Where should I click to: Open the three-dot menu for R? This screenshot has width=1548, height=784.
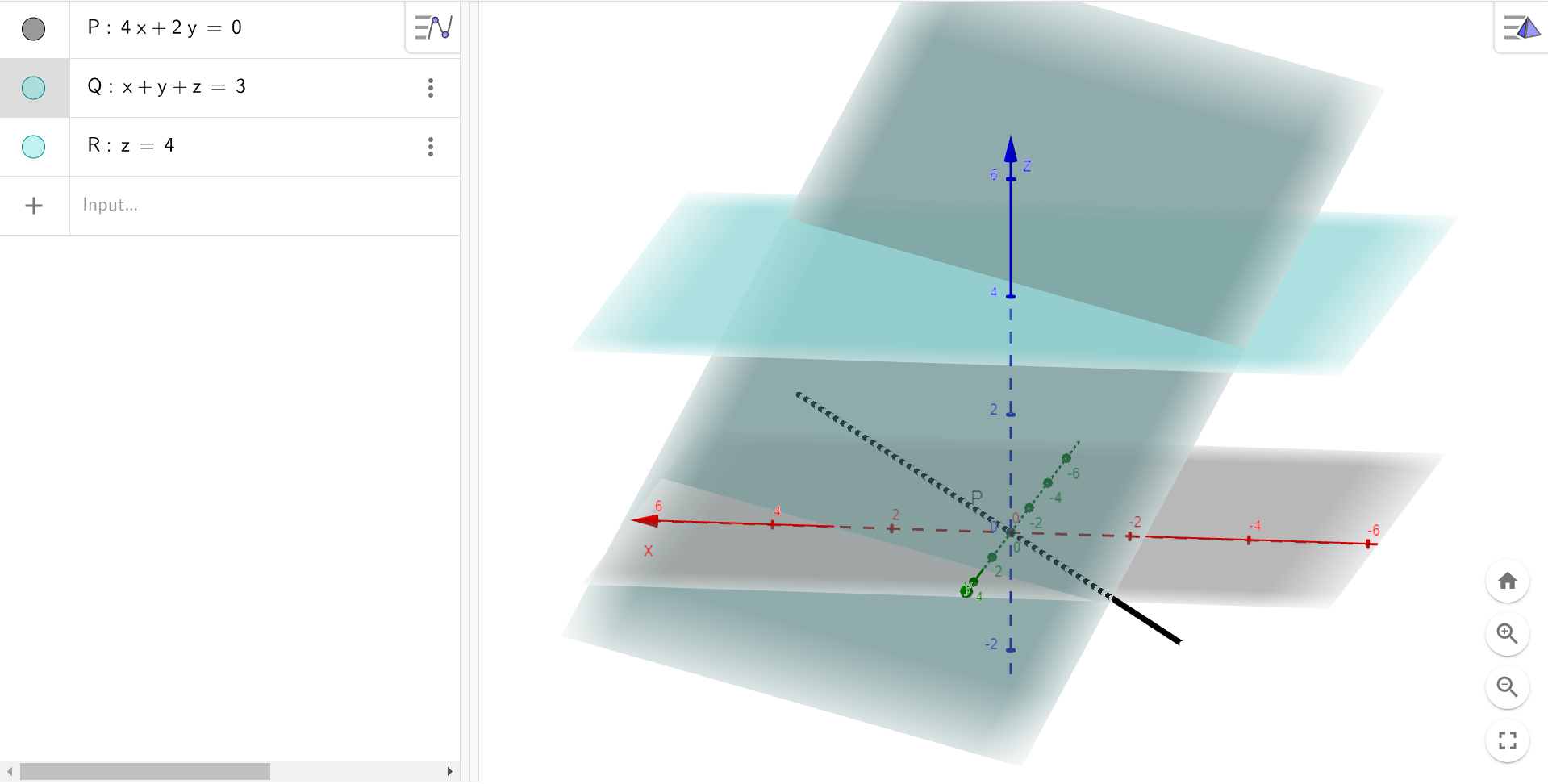[x=431, y=147]
